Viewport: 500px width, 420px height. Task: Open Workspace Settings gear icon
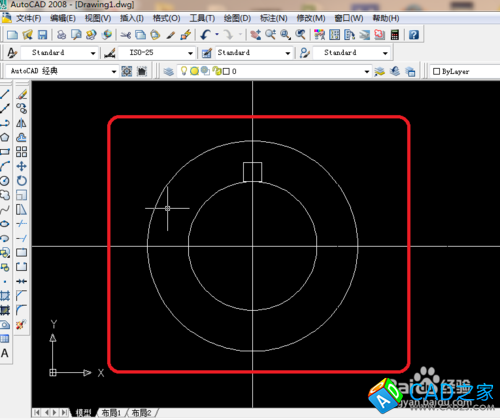(x=127, y=71)
